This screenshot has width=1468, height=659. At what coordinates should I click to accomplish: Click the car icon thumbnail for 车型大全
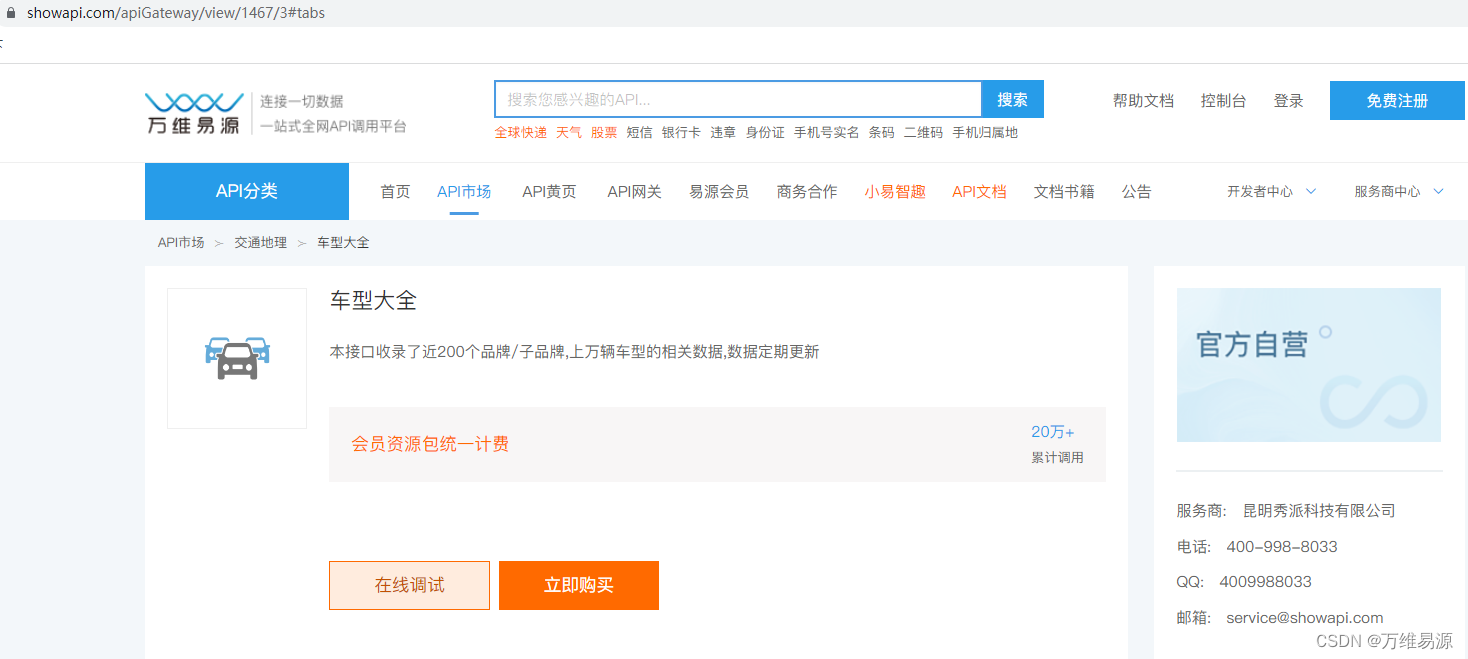(x=237, y=358)
